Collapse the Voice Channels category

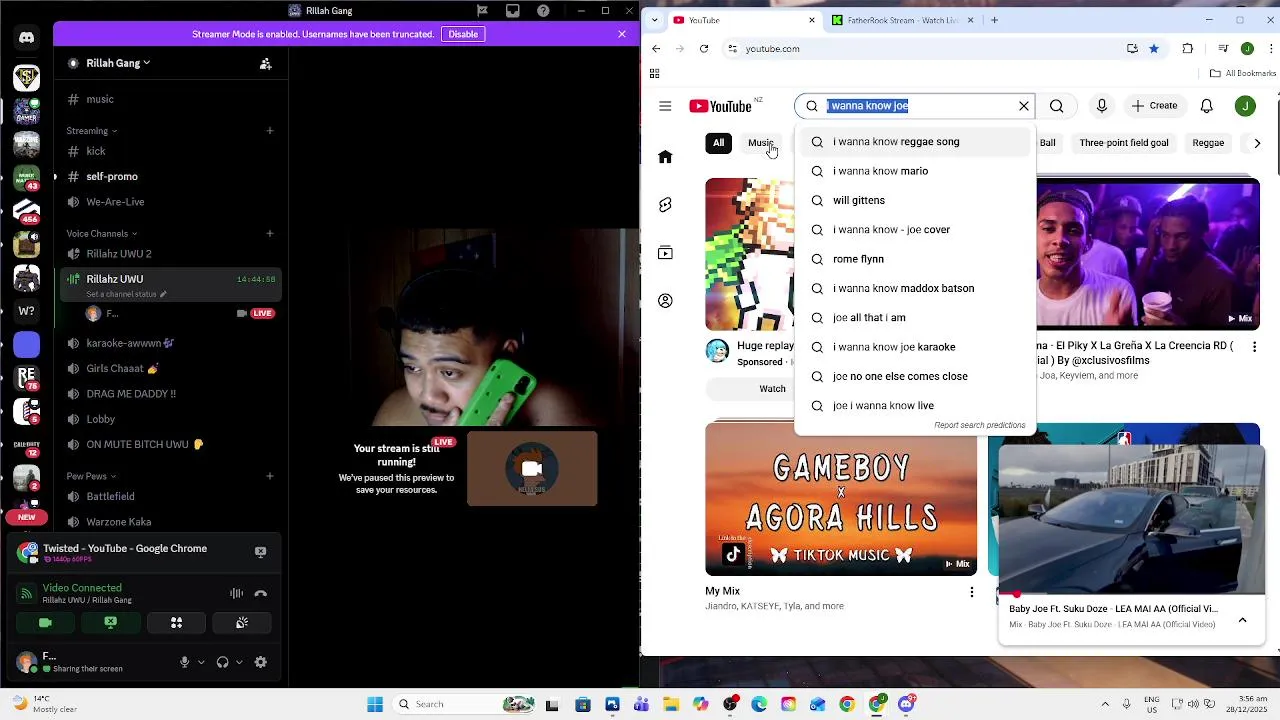click(x=102, y=234)
